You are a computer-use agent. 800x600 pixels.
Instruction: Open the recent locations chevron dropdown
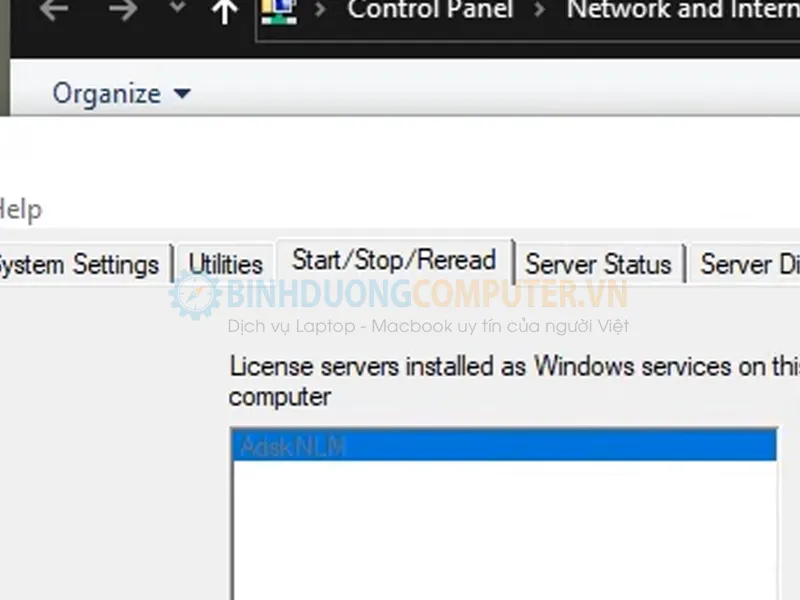tap(177, 9)
